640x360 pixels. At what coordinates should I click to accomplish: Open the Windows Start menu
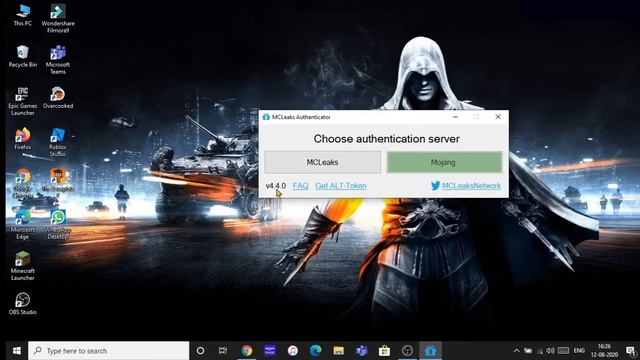(x=16, y=351)
